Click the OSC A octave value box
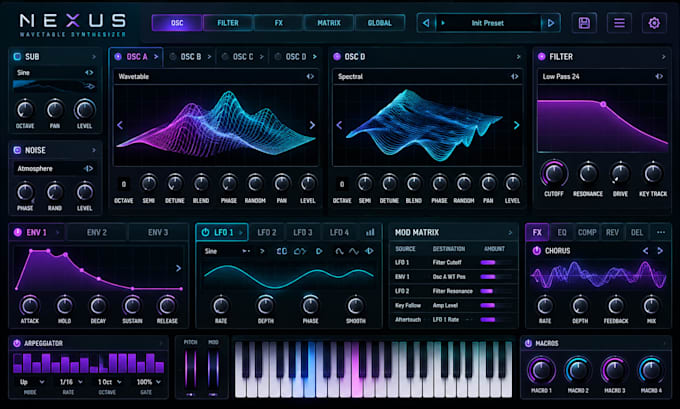The height and width of the screenshot is (409, 680). point(124,184)
